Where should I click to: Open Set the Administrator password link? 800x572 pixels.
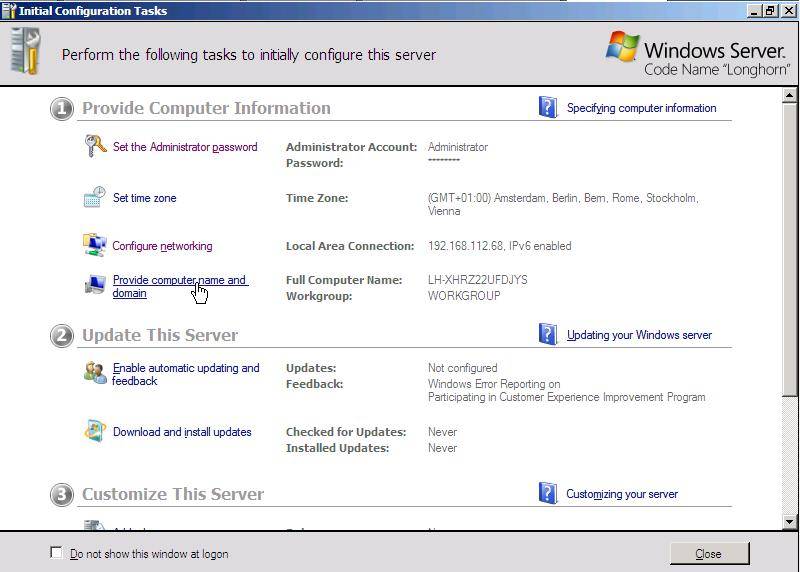(x=185, y=147)
